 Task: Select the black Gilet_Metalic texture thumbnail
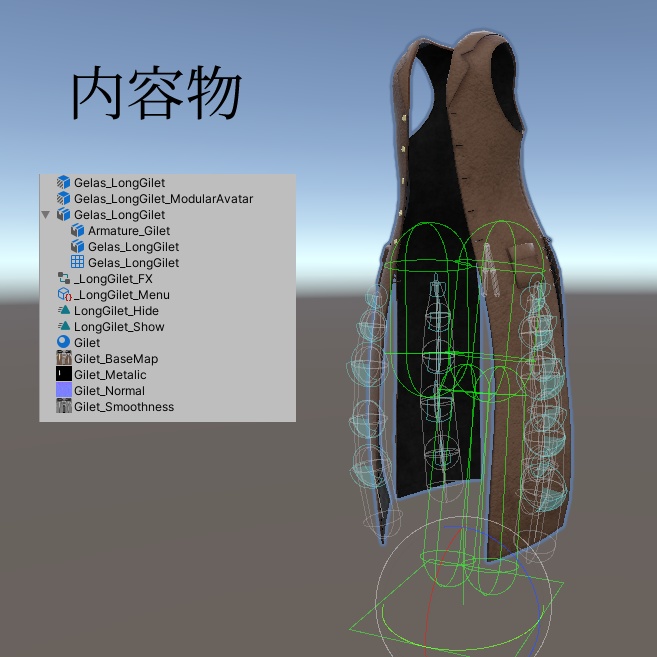64,374
